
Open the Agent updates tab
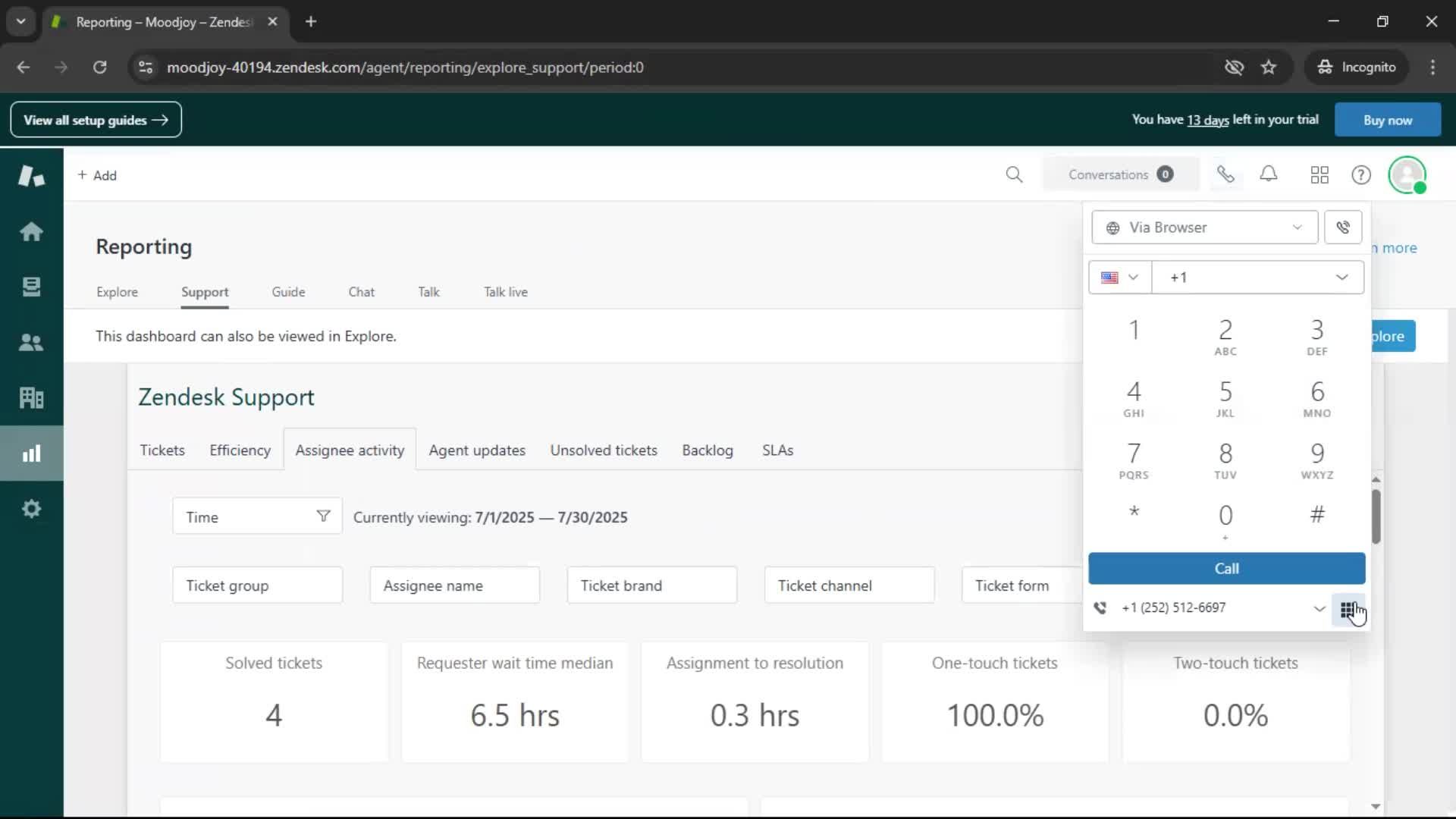tap(477, 450)
